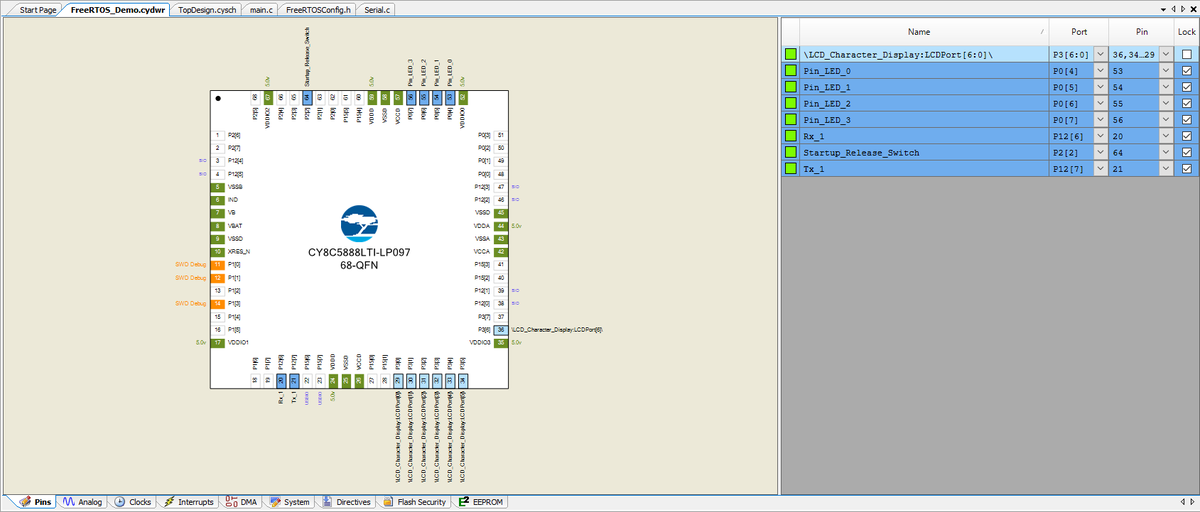Click green status icon for Pin_LED_1

pos(790,87)
